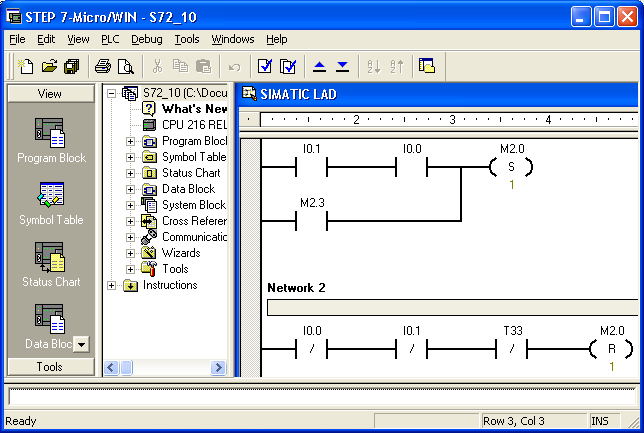
Task: Click the Download down-arrow icon
Action: click(x=342, y=66)
